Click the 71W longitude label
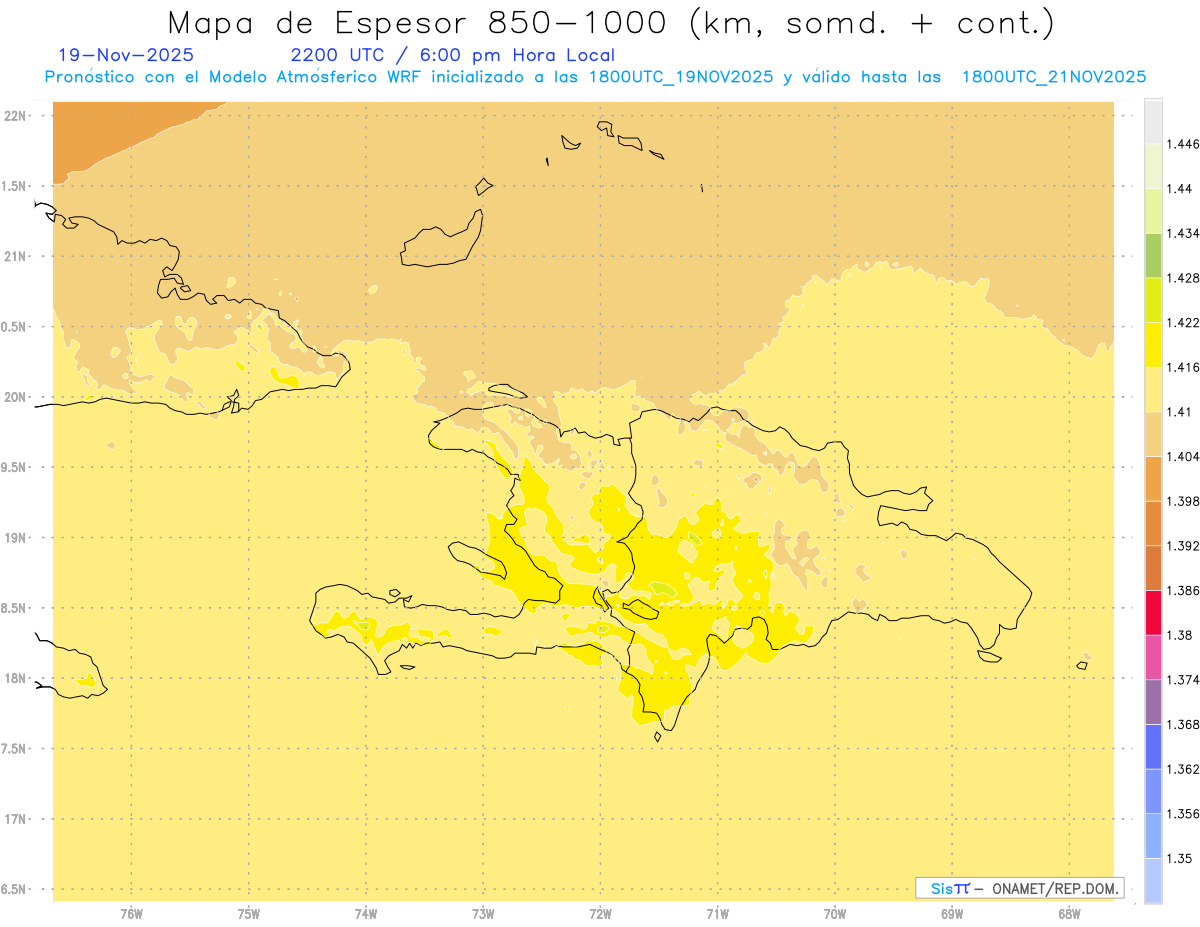The width and height of the screenshot is (1200, 927). (x=717, y=914)
